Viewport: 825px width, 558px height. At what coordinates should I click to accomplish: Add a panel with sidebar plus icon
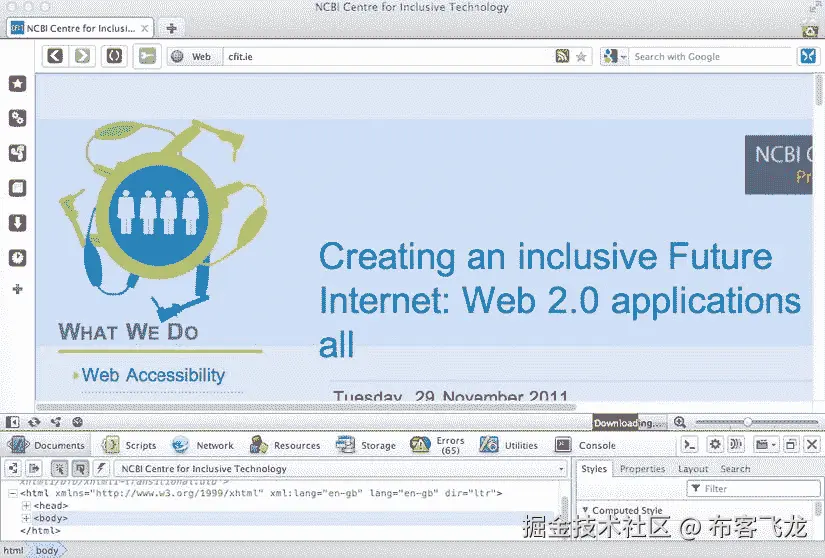(17, 289)
